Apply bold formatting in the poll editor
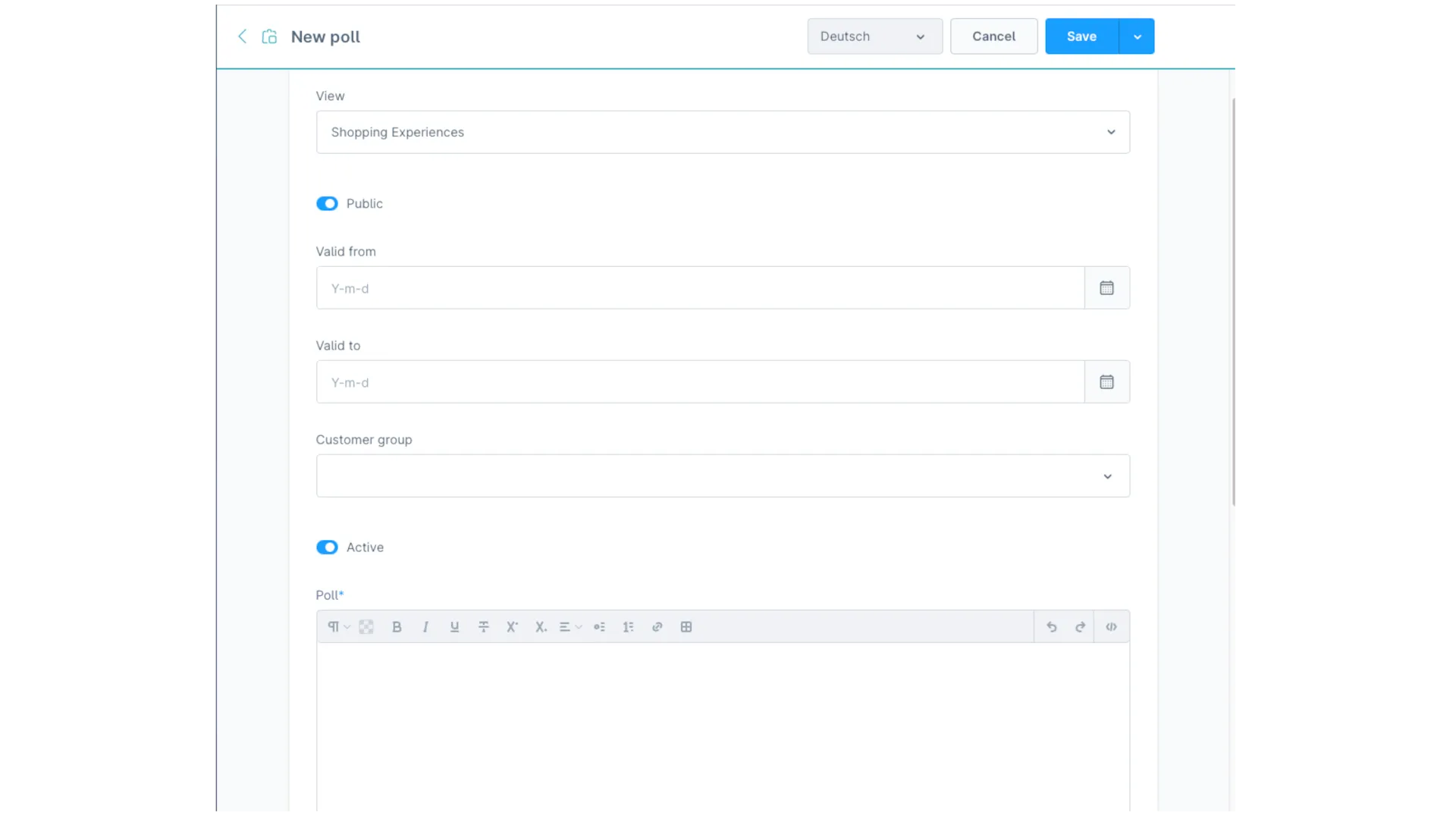The height and width of the screenshot is (819, 1456). (x=397, y=626)
